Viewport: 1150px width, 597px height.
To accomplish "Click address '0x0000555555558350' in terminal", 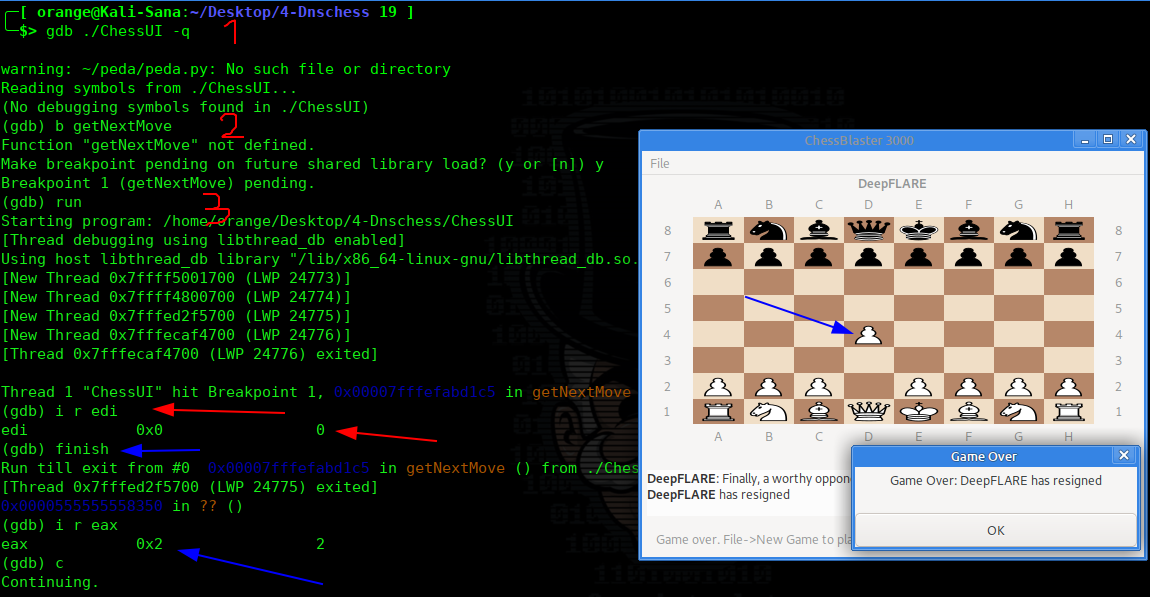I will click(x=81, y=506).
